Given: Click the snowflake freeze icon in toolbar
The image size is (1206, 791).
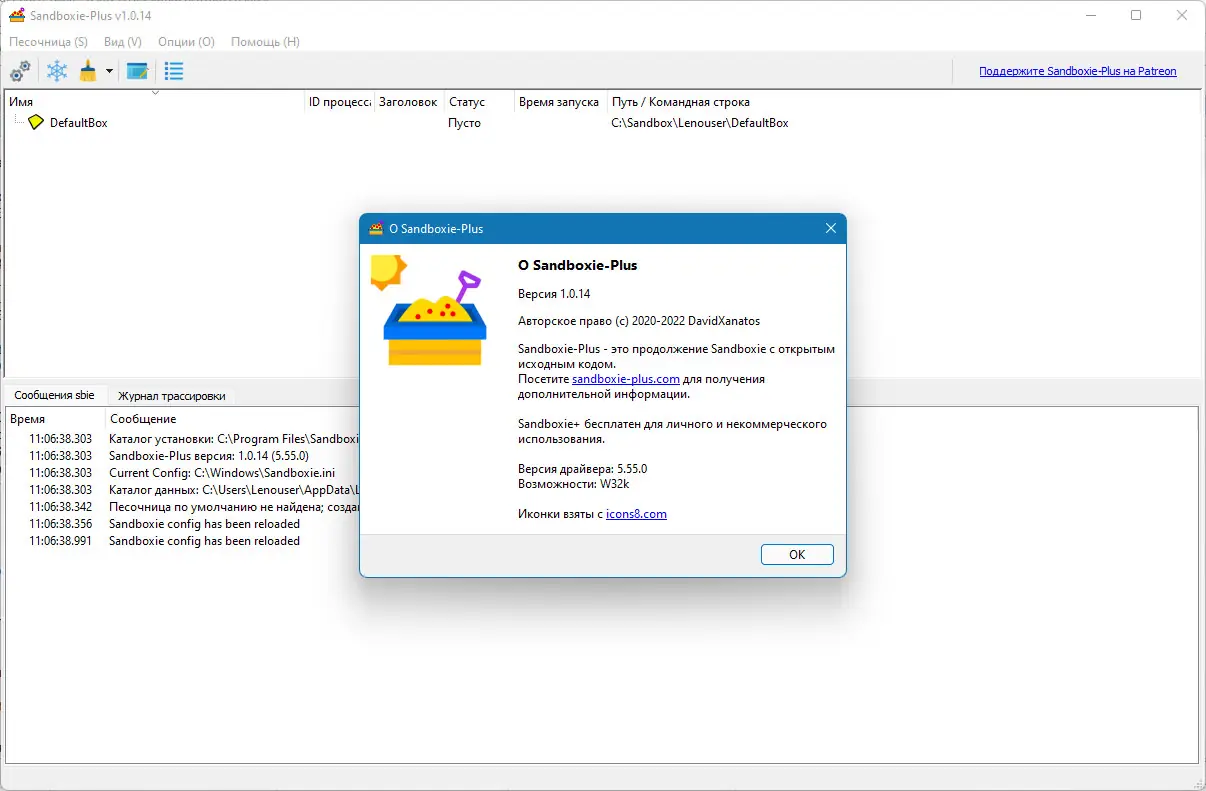Looking at the screenshot, I should (58, 71).
